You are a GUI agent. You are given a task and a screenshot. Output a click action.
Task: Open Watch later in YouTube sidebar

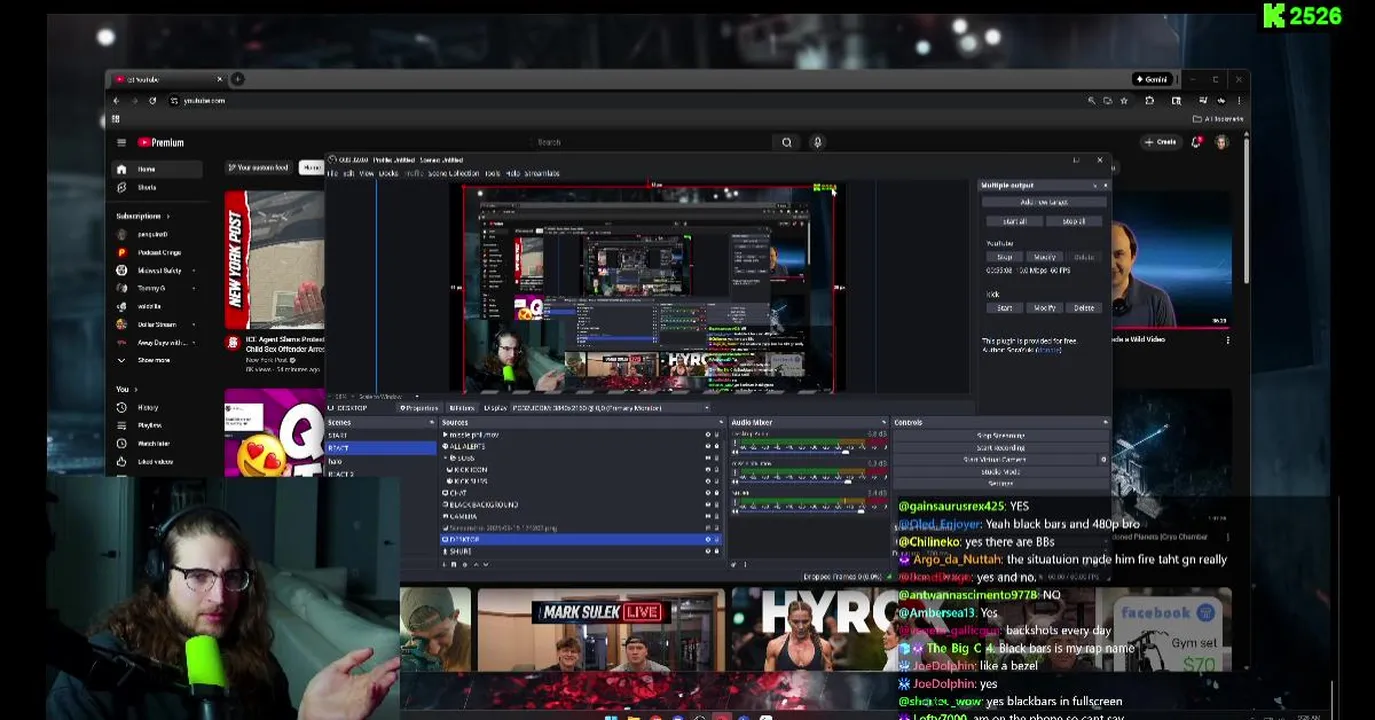(x=153, y=443)
